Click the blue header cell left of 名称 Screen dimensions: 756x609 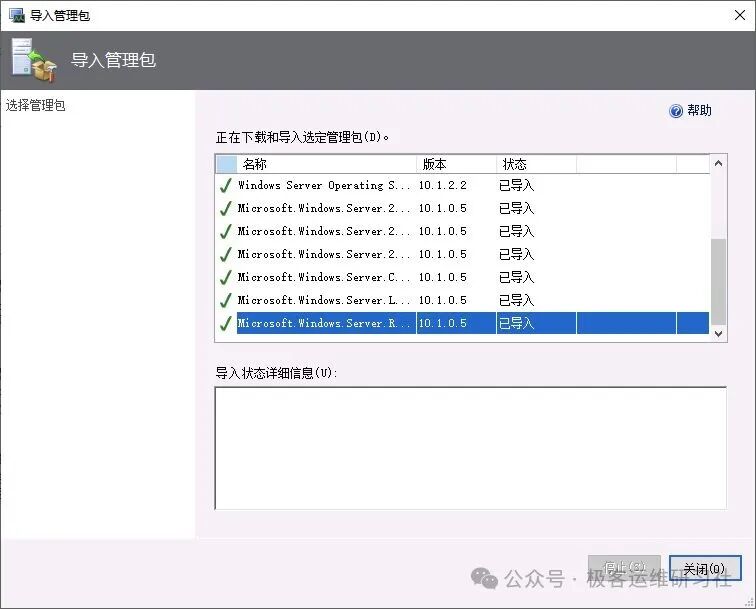(x=226, y=164)
